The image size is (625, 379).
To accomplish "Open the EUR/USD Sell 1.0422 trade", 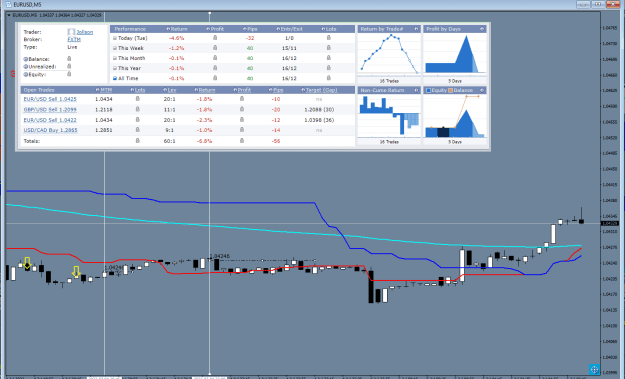I will (x=50, y=120).
